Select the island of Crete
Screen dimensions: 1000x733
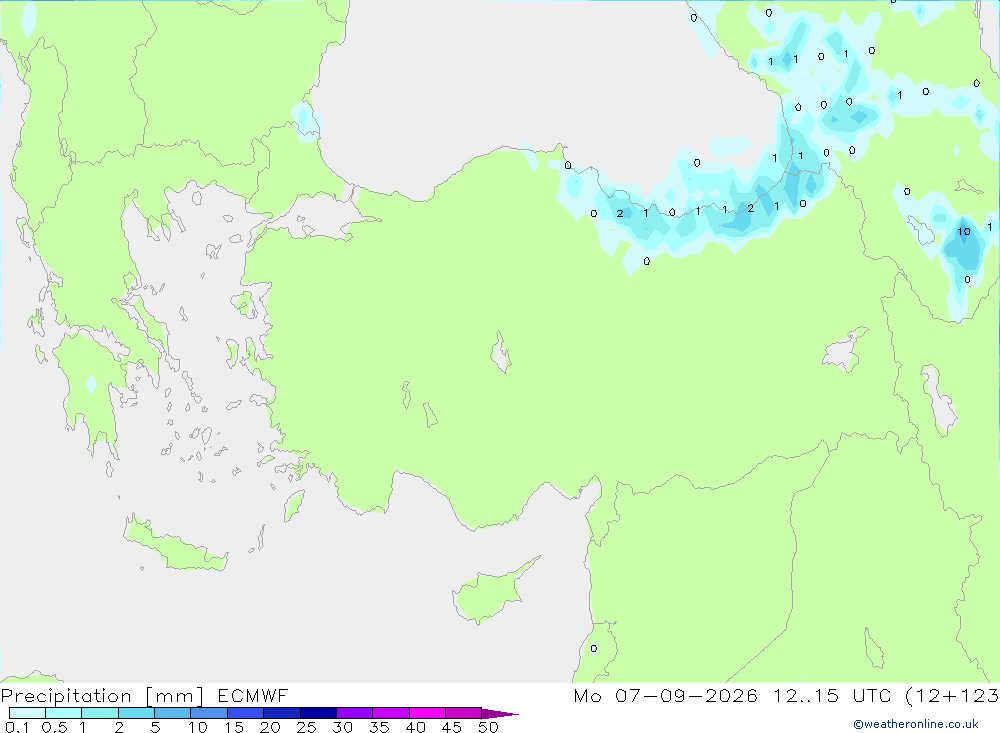click(175, 544)
